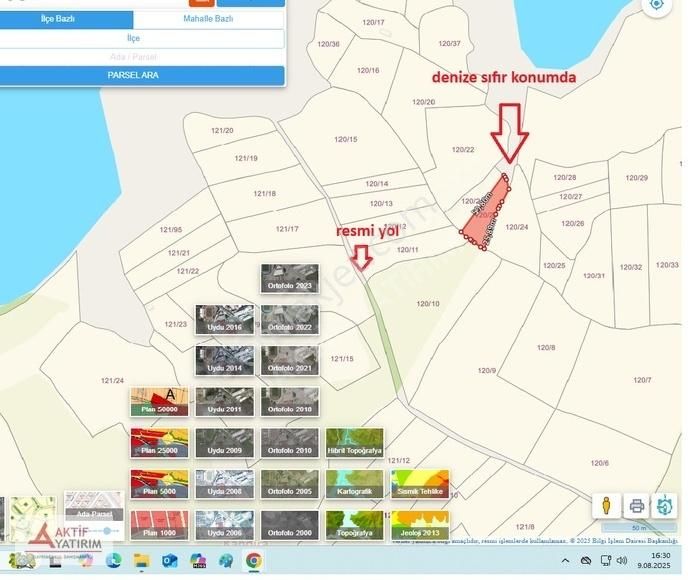
Task: Click parcel label 121/15
Action: [342, 358]
